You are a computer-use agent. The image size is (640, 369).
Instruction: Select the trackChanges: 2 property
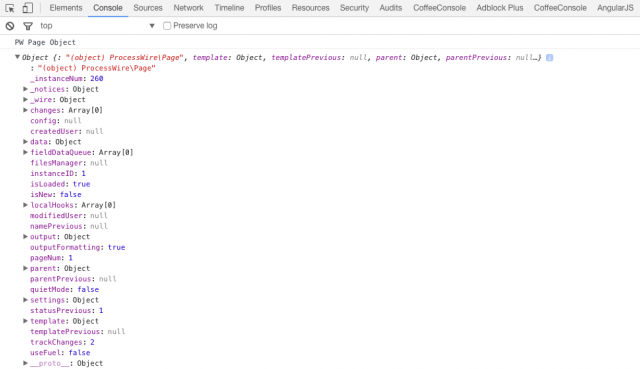[x=62, y=342]
